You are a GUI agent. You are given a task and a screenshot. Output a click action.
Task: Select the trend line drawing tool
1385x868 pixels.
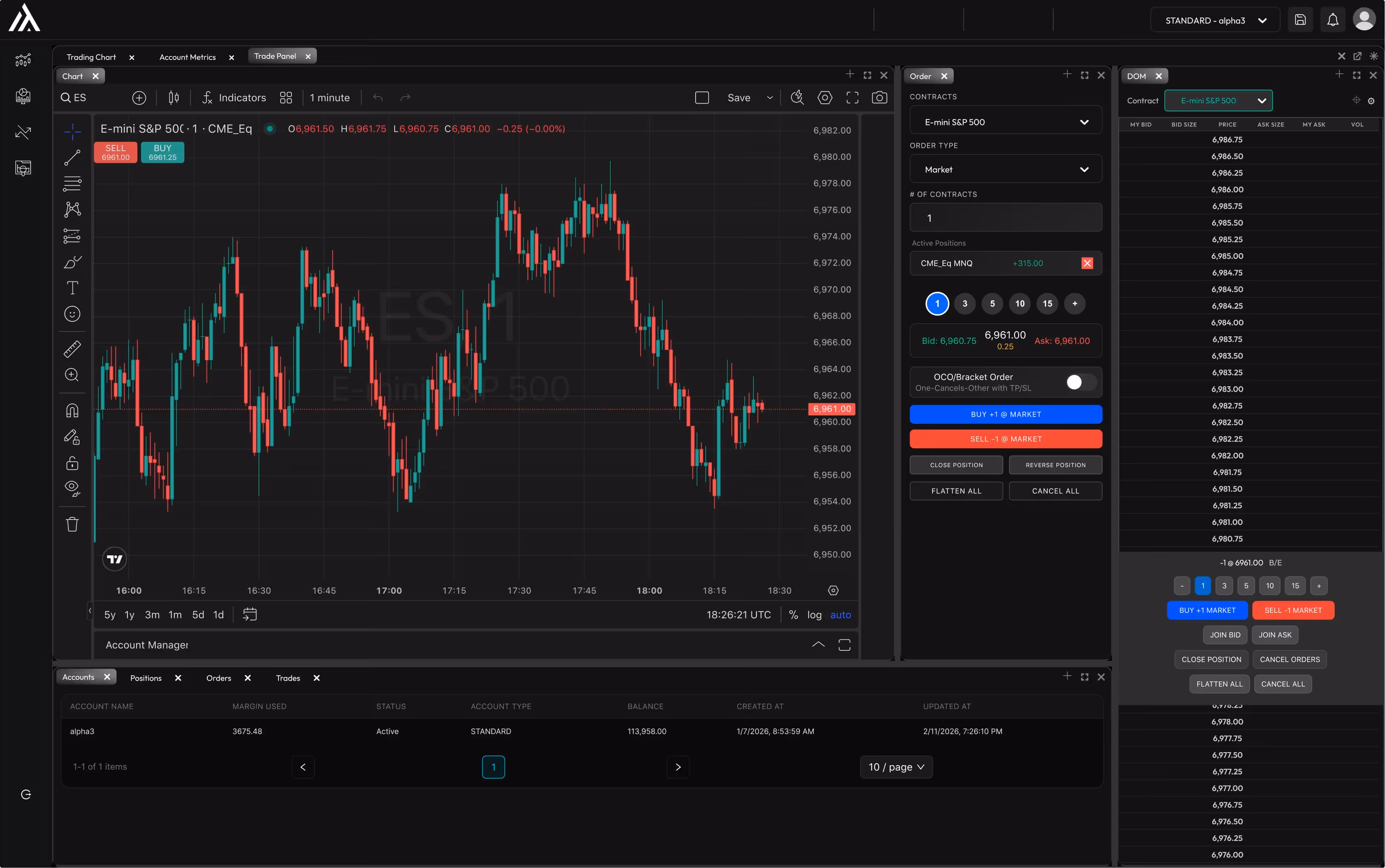[72, 157]
